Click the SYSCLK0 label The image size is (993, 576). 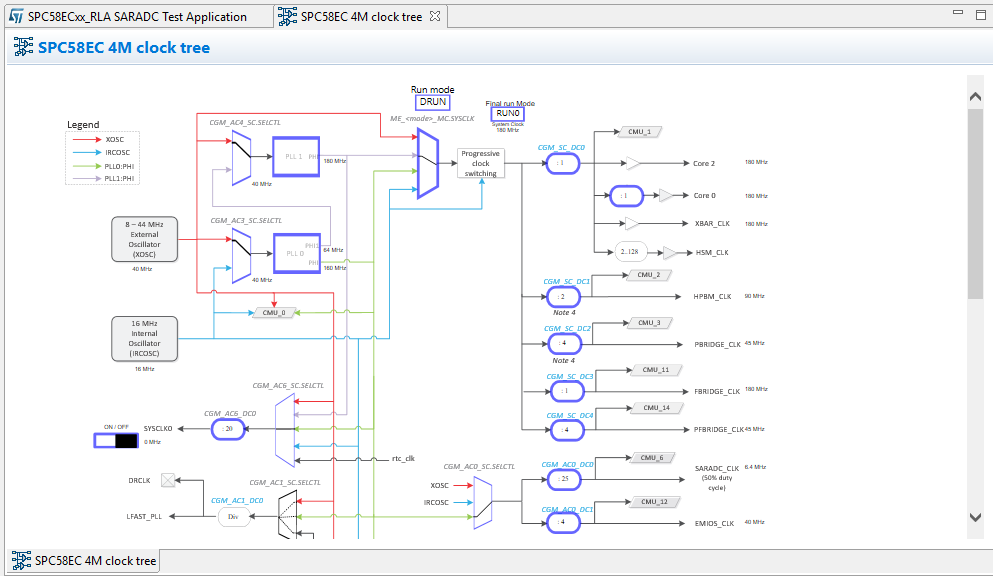[158, 429]
